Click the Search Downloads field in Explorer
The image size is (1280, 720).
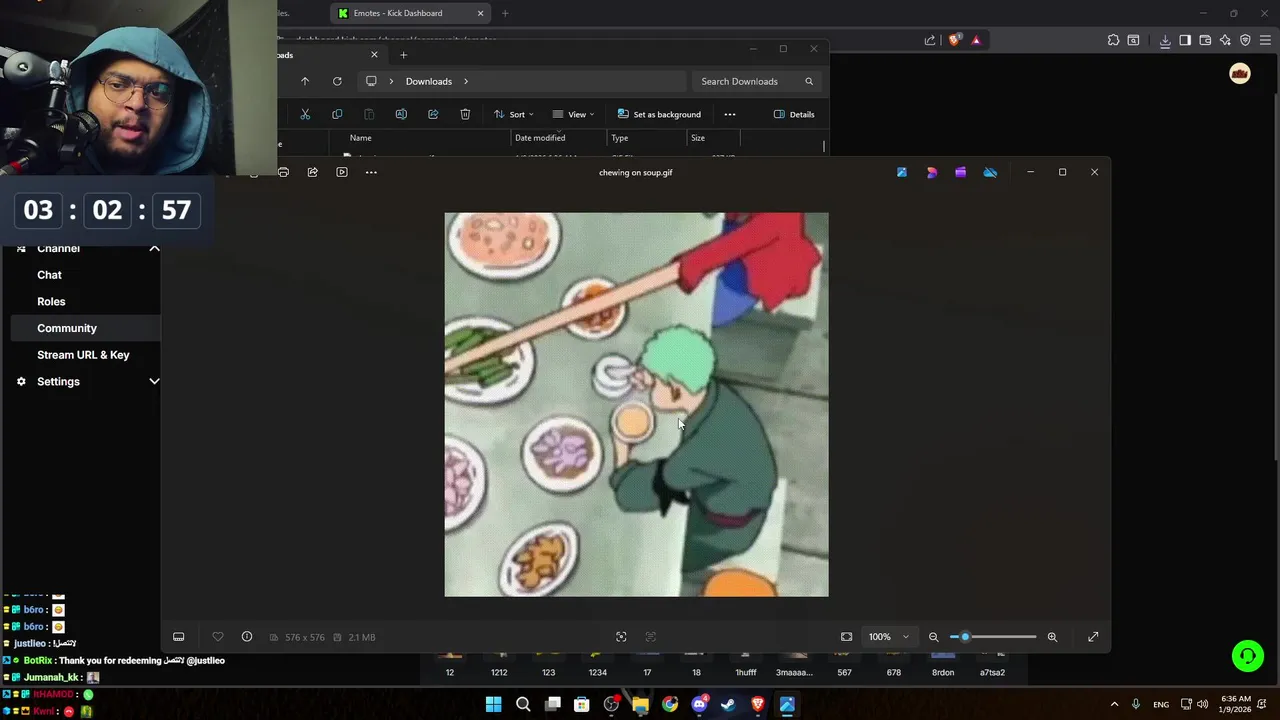756,81
